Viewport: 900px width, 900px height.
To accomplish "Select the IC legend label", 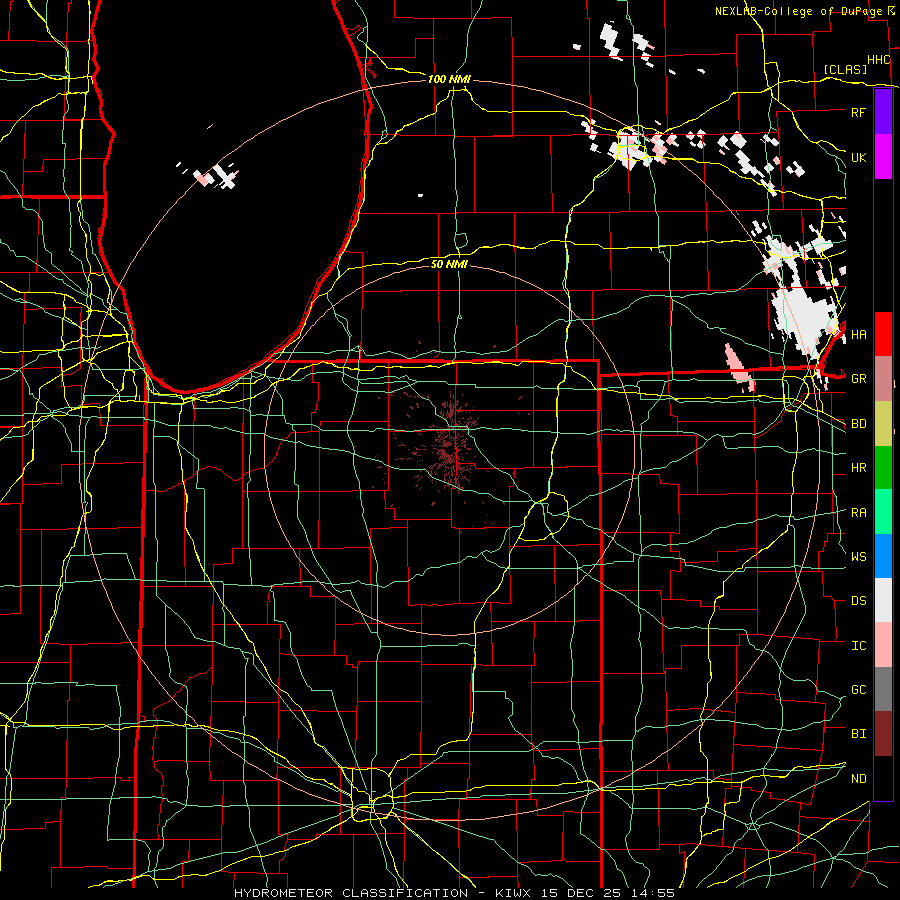I will pyautogui.click(x=858, y=645).
